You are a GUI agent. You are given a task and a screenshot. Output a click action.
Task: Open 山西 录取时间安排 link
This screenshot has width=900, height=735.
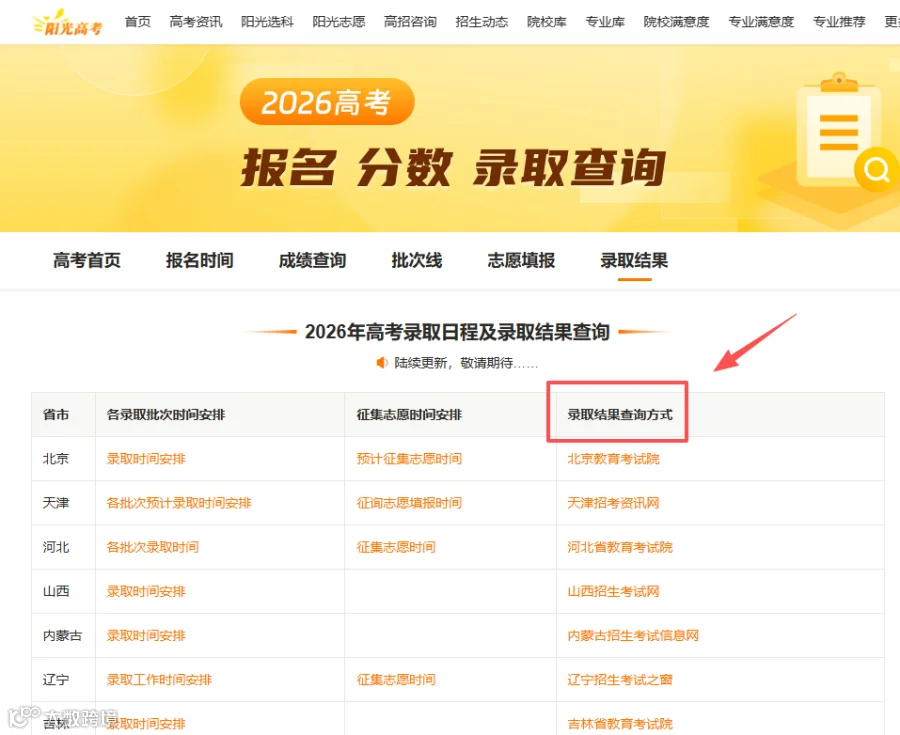pyautogui.click(x=146, y=591)
